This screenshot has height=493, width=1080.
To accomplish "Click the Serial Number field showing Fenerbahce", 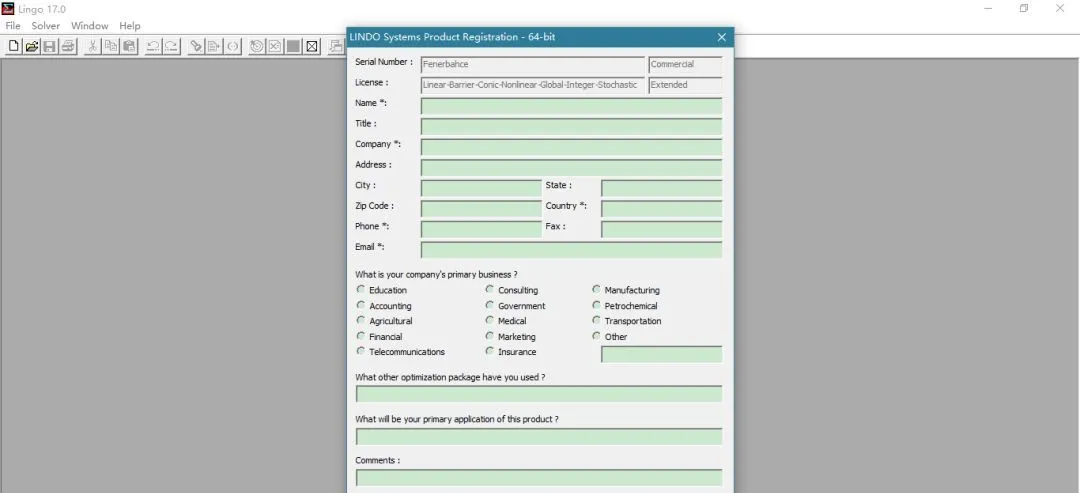I will point(533,65).
